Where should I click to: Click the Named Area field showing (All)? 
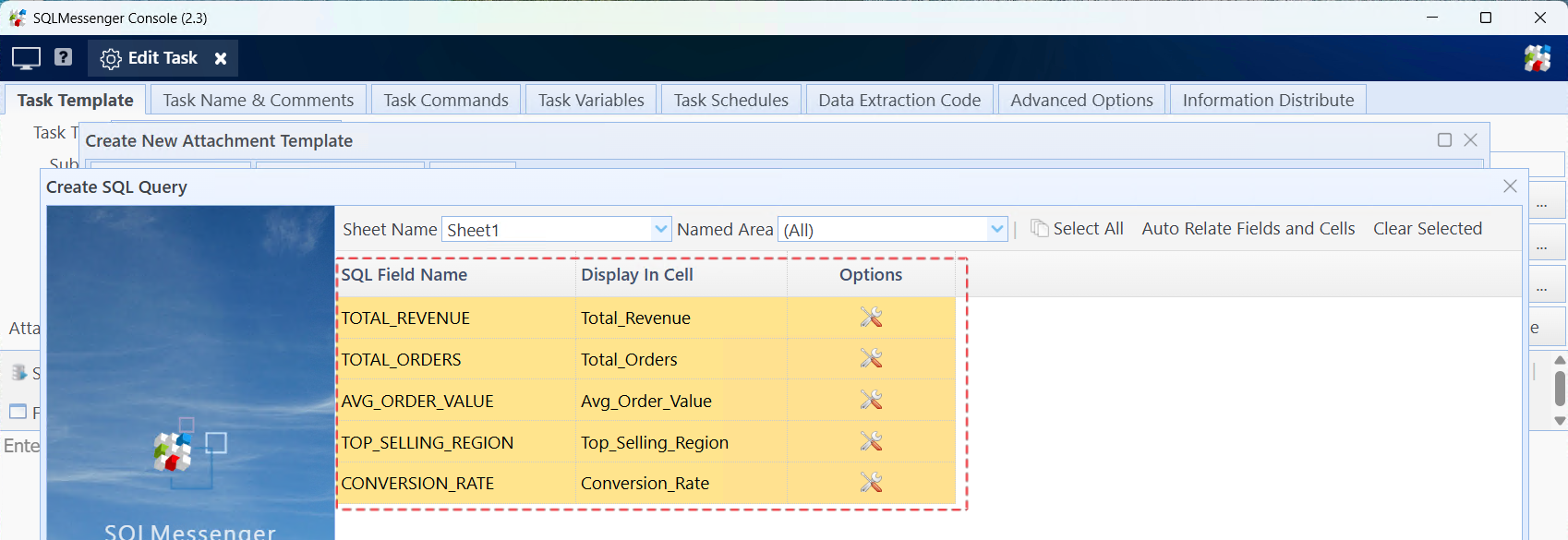click(883, 229)
